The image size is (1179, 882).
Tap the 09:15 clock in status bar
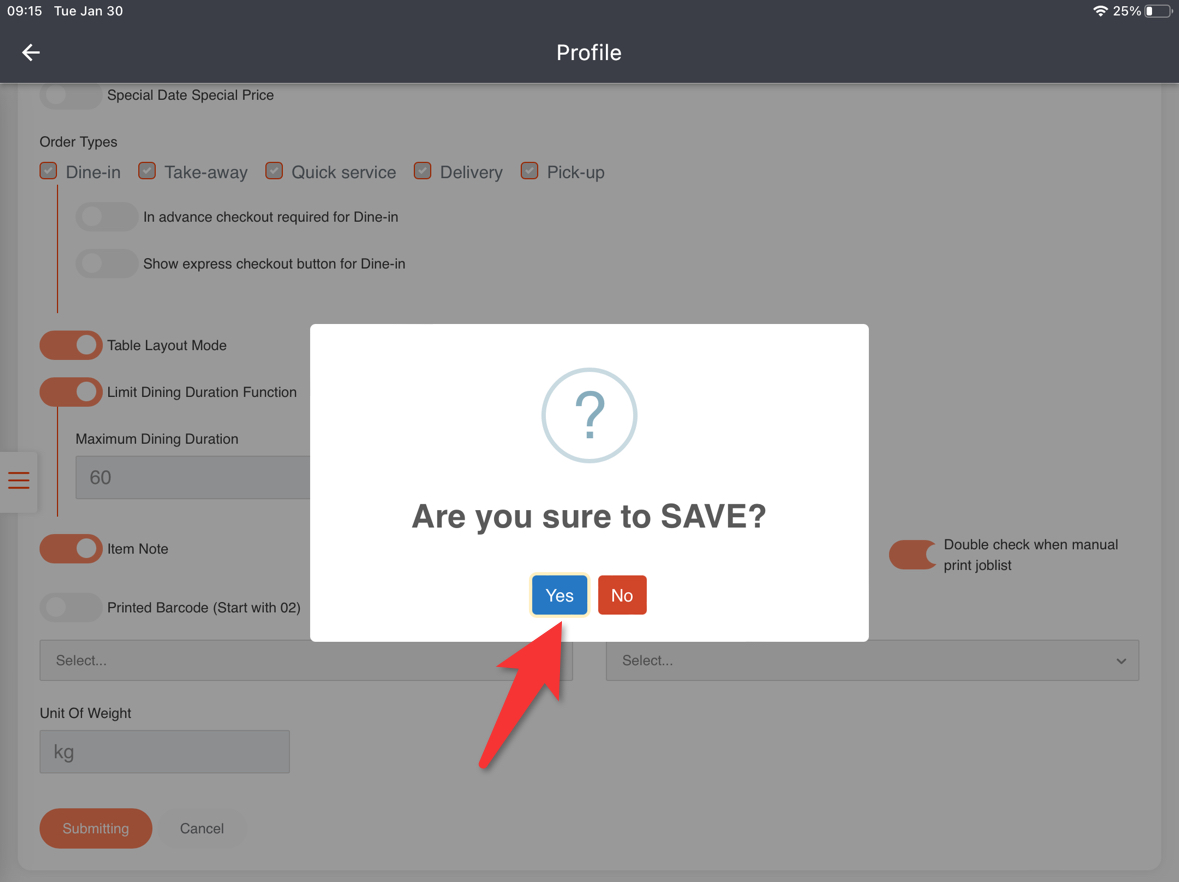coord(25,11)
